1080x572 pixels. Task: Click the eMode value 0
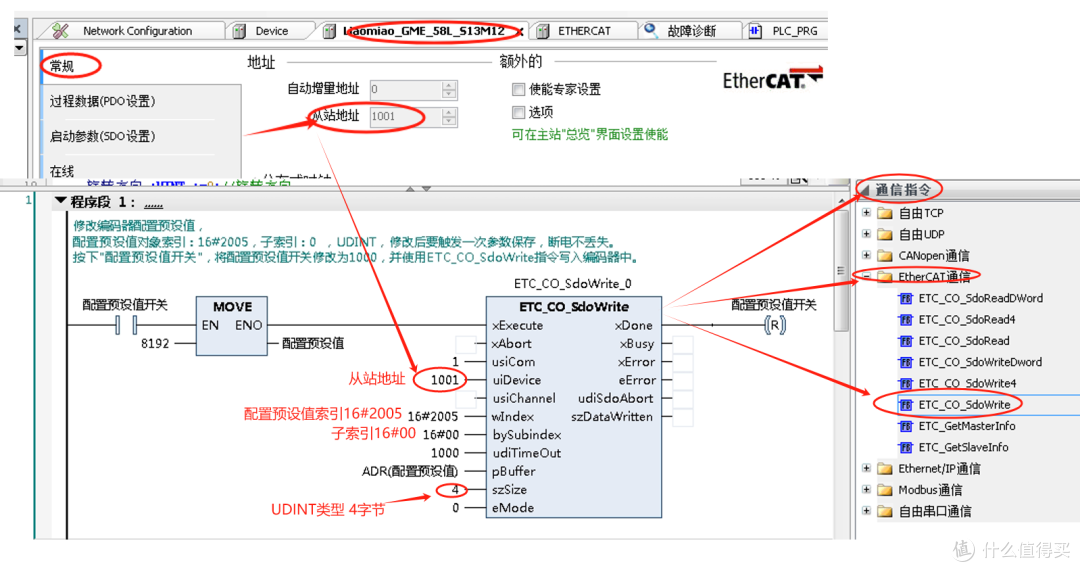click(x=455, y=508)
